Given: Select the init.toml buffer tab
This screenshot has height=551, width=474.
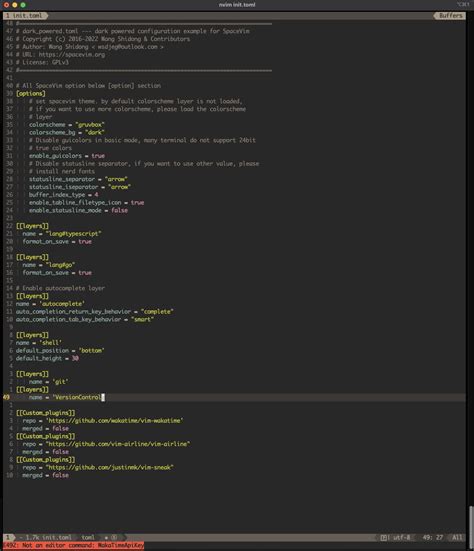Looking at the screenshot, I should click(x=25, y=16).
